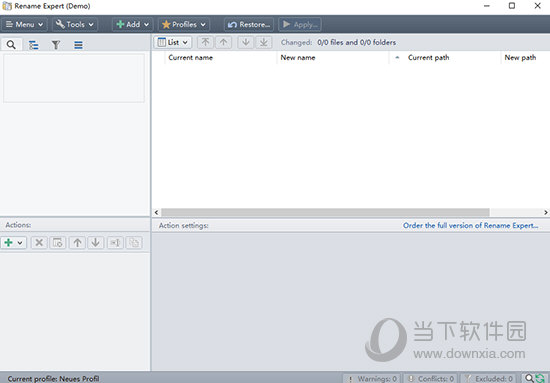Move selected item to bottom of list
The height and width of the screenshot is (383, 550).
coord(264,42)
